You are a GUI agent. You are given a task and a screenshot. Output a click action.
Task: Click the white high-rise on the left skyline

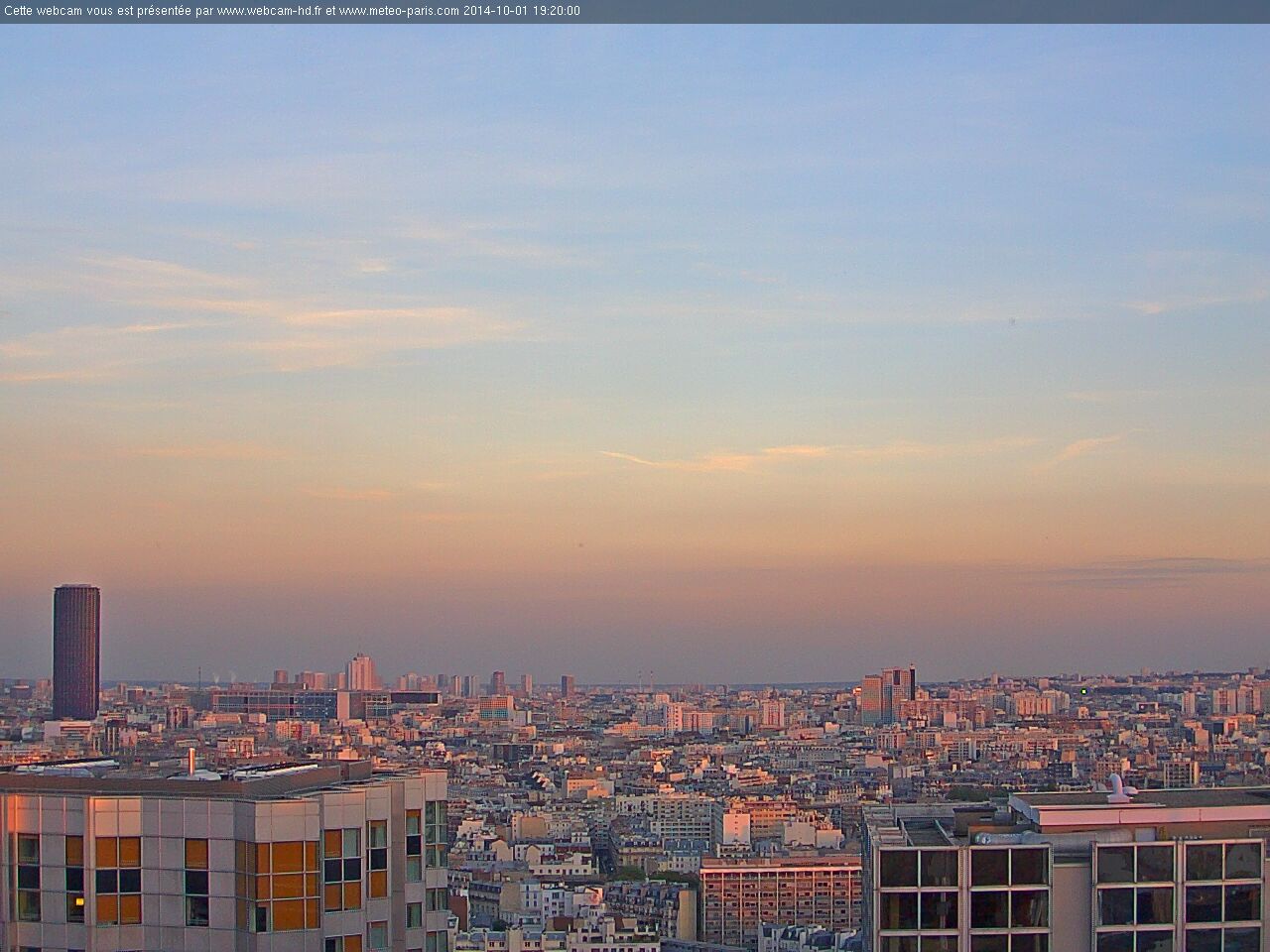(358, 671)
